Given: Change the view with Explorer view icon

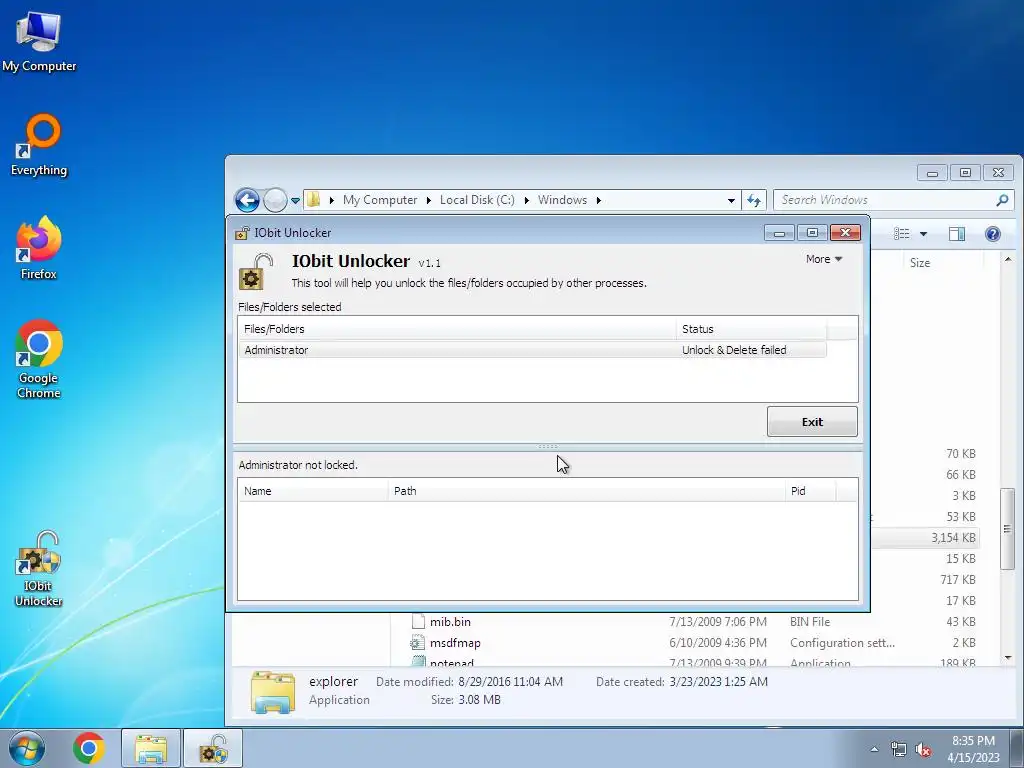Looking at the screenshot, I should pyautogui.click(x=902, y=234).
